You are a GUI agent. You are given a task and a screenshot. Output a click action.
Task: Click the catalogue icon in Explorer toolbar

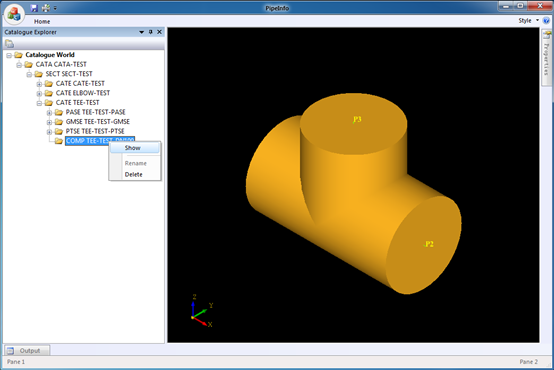point(10,44)
